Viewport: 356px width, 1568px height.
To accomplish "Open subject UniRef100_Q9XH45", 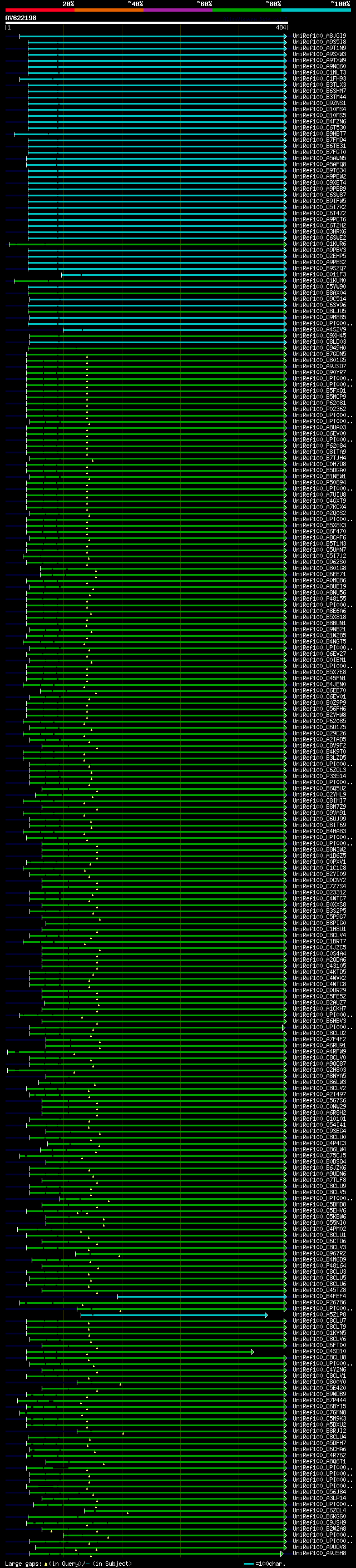I will point(319,335).
